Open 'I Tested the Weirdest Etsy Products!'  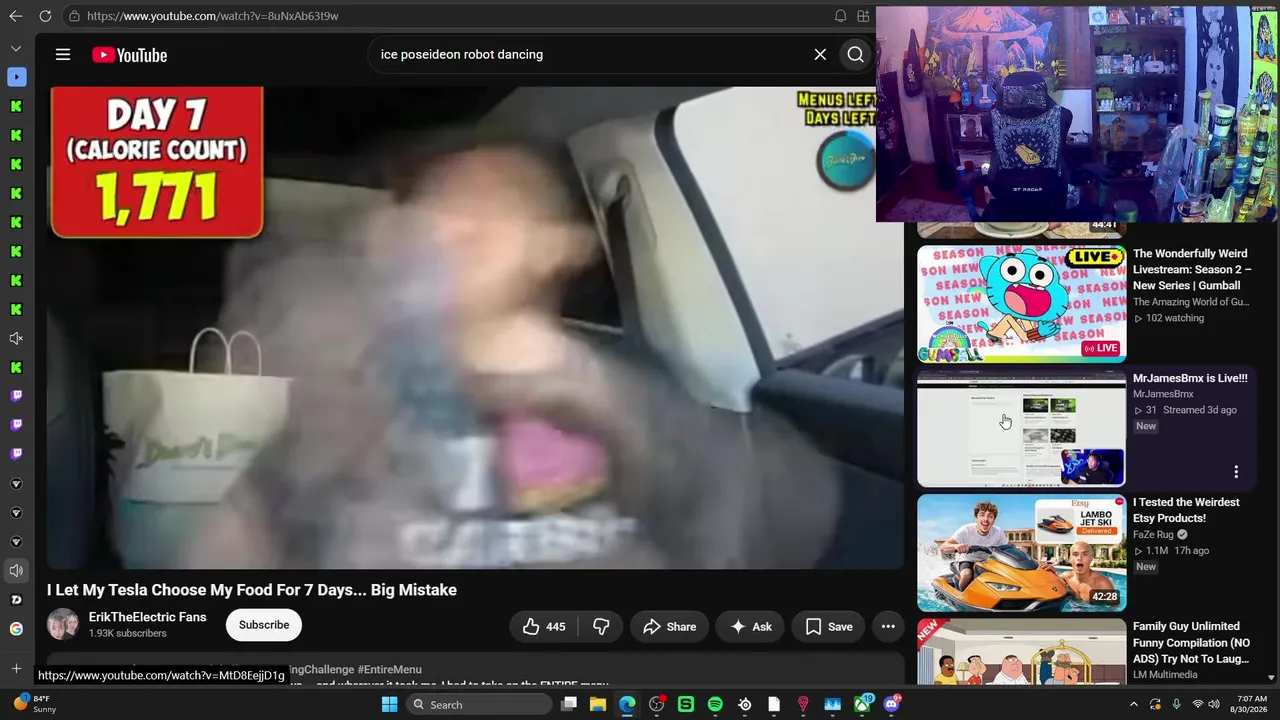click(x=1186, y=510)
